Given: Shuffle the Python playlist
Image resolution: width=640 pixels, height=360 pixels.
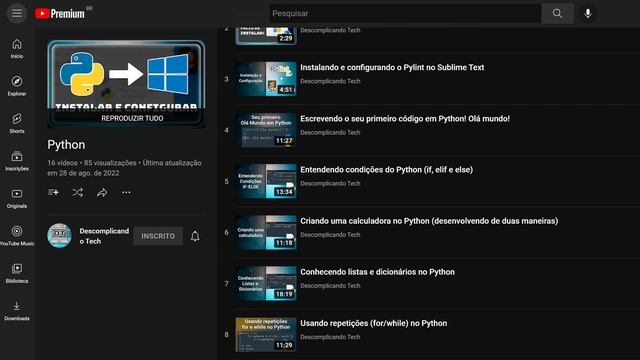Looking at the screenshot, I should (x=78, y=192).
